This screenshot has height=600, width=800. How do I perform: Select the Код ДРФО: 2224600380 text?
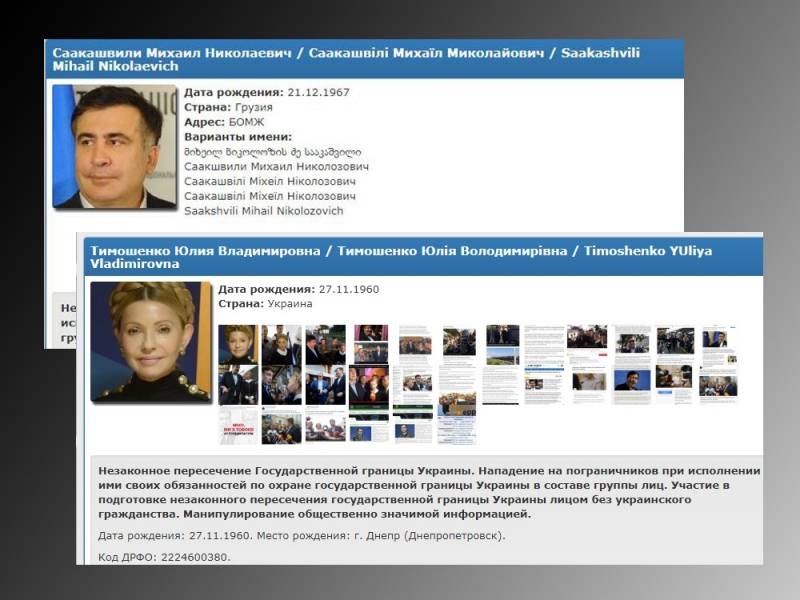[x=164, y=557]
